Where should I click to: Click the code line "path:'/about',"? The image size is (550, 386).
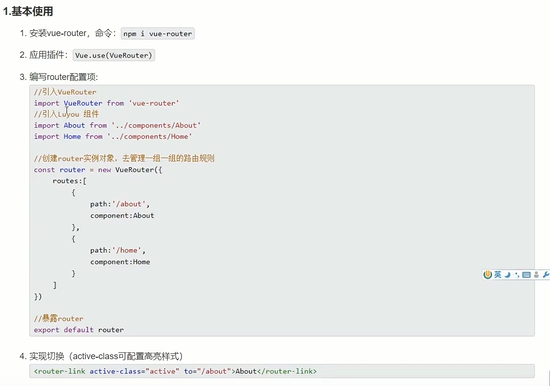click(120, 204)
